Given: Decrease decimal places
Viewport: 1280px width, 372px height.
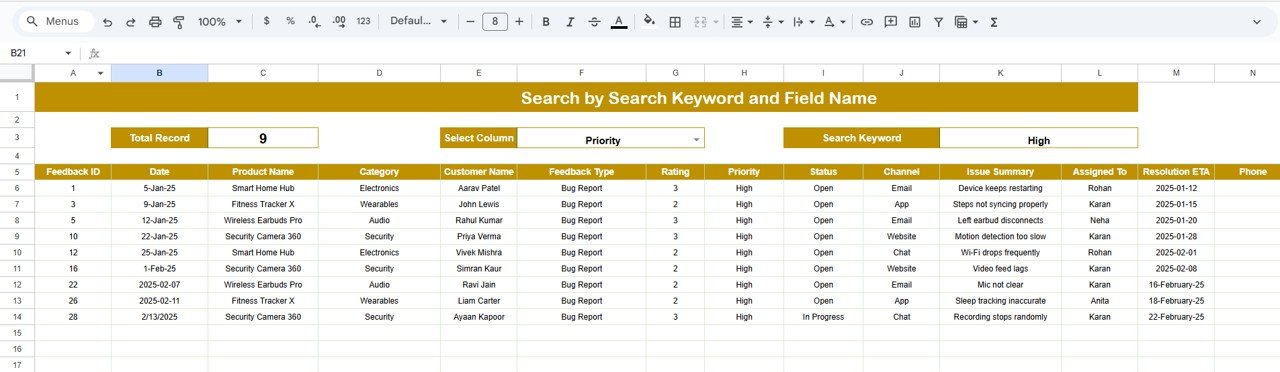Looking at the screenshot, I should point(314,21).
